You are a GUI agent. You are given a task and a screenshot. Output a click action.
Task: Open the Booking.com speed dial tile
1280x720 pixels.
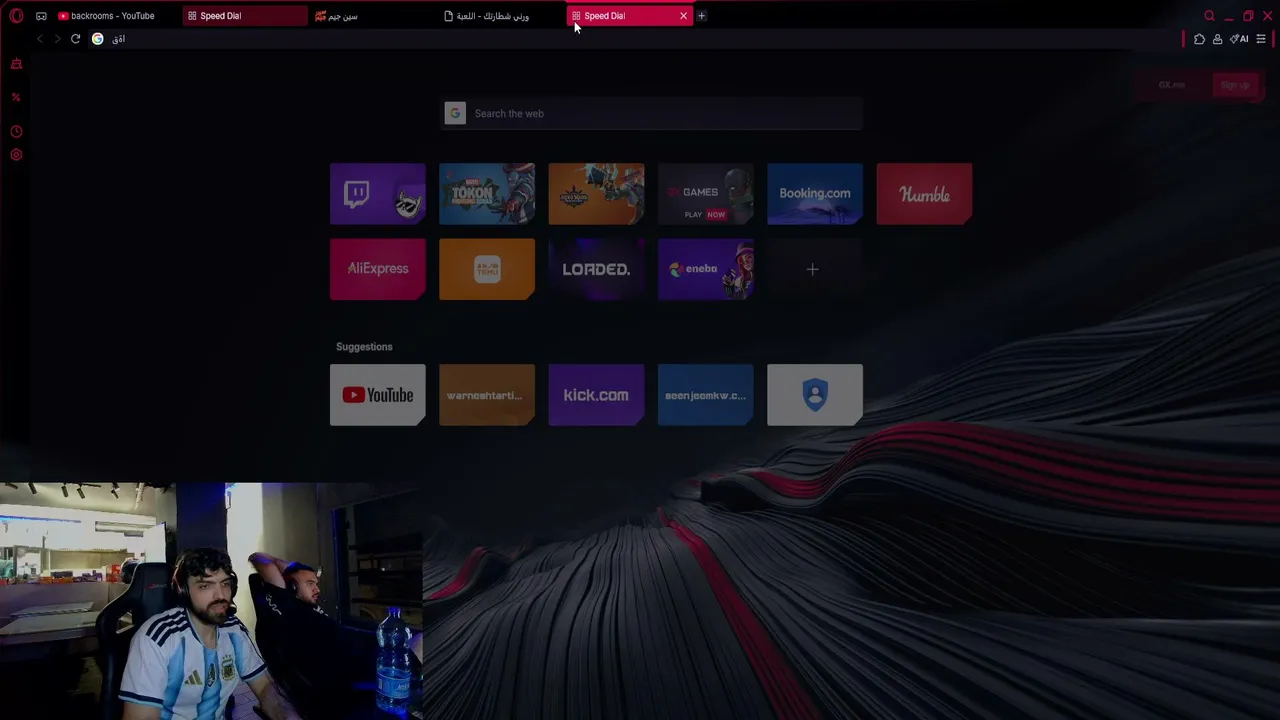(x=815, y=194)
